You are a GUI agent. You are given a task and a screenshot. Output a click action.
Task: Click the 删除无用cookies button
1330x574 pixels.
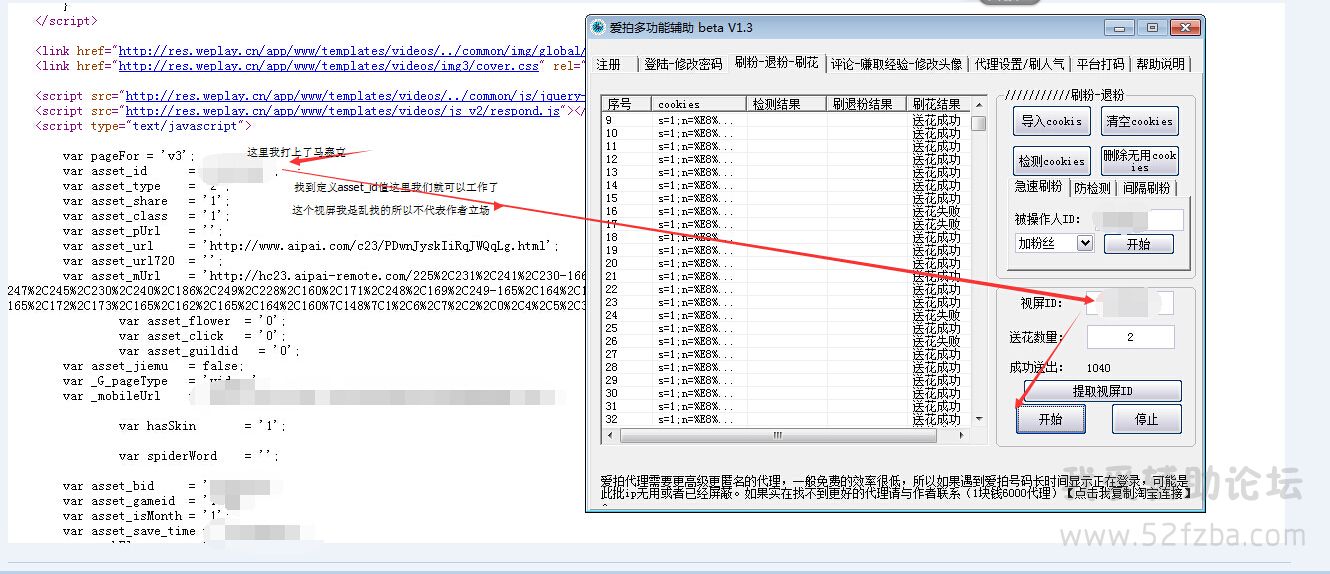click(1140, 161)
